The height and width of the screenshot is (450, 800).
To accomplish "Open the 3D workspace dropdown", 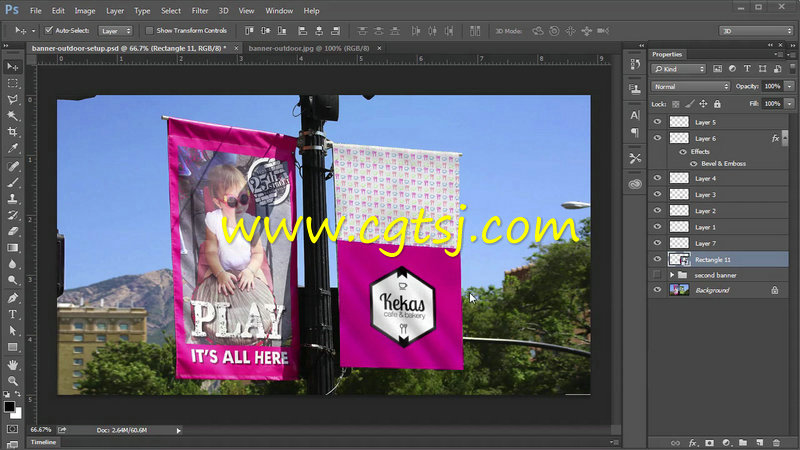I will coord(756,31).
